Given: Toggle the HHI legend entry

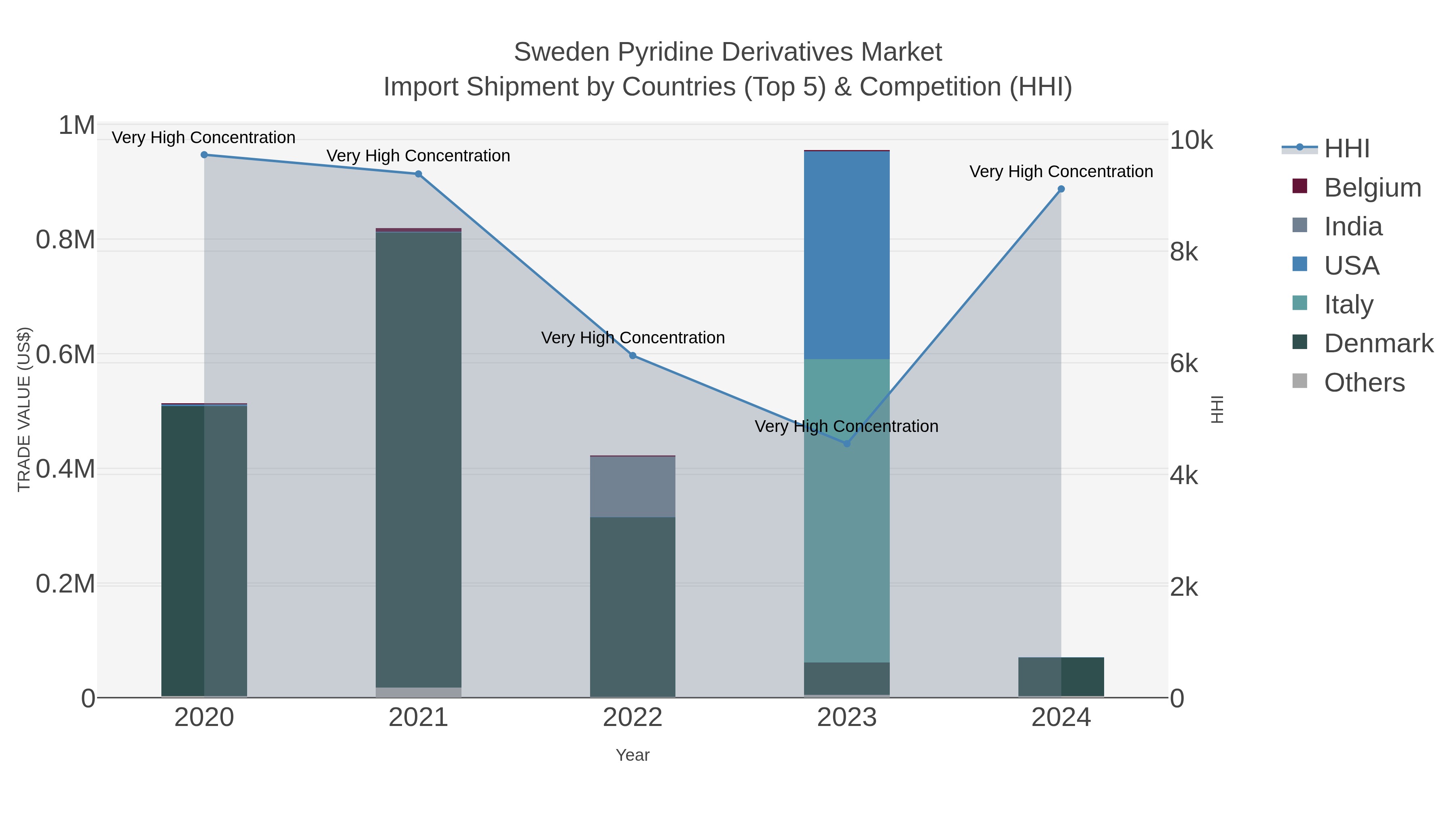Looking at the screenshot, I should point(1326,148).
